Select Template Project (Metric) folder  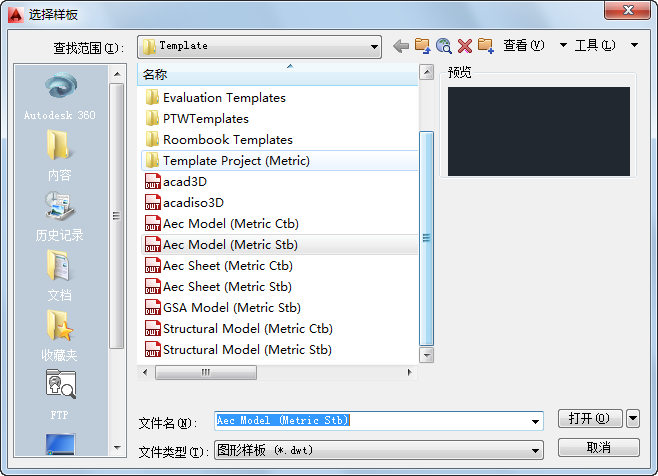(x=279, y=161)
